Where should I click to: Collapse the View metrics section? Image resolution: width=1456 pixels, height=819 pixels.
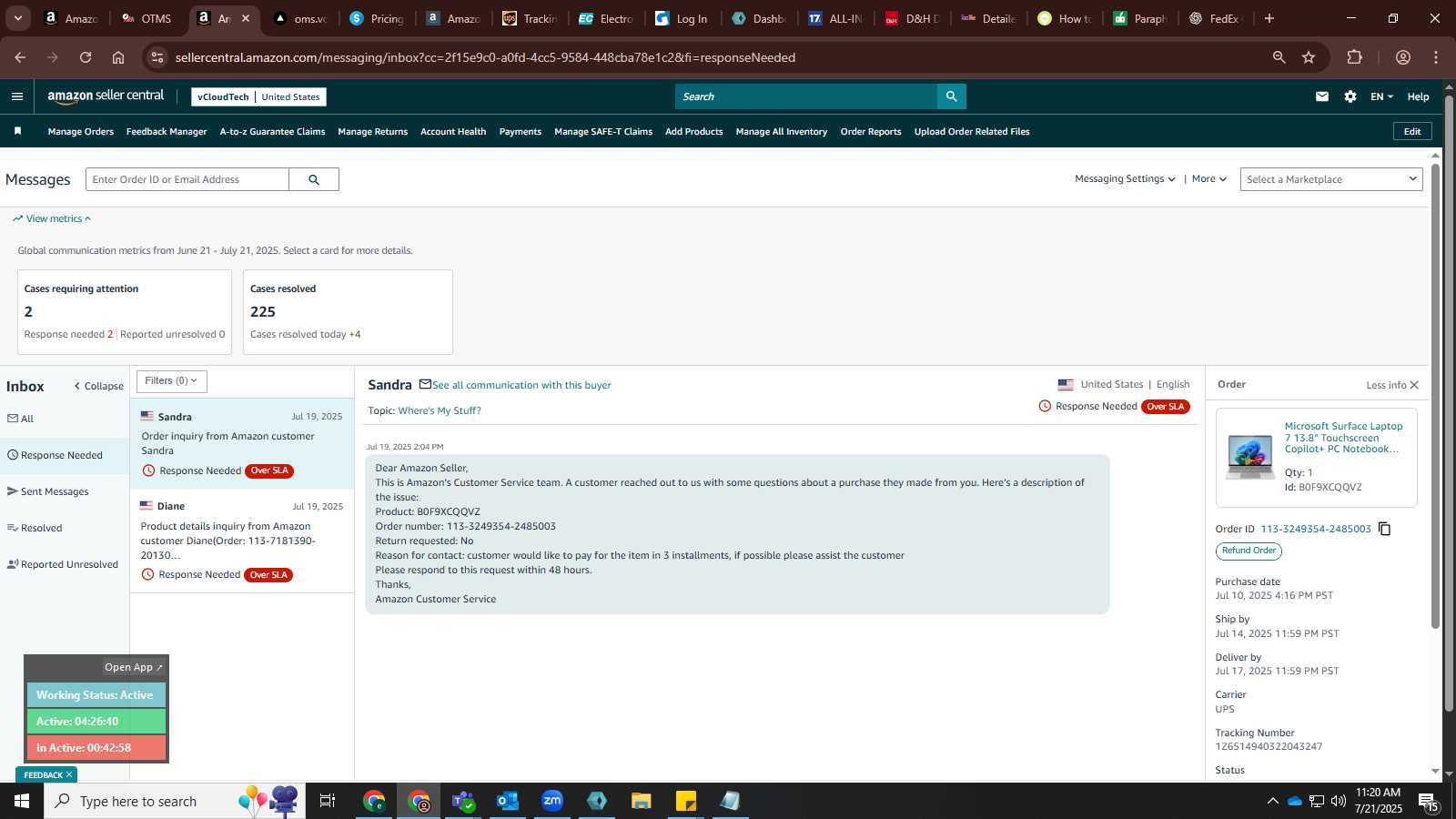coord(52,218)
